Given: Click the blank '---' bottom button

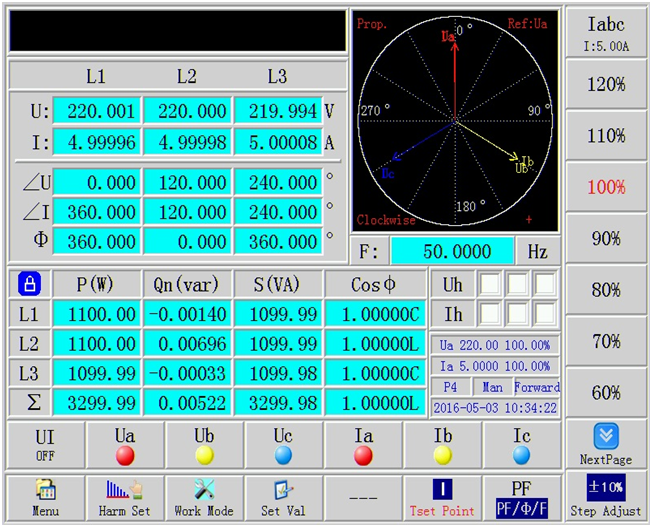Looking at the screenshot, I should [x=363, y=498].
